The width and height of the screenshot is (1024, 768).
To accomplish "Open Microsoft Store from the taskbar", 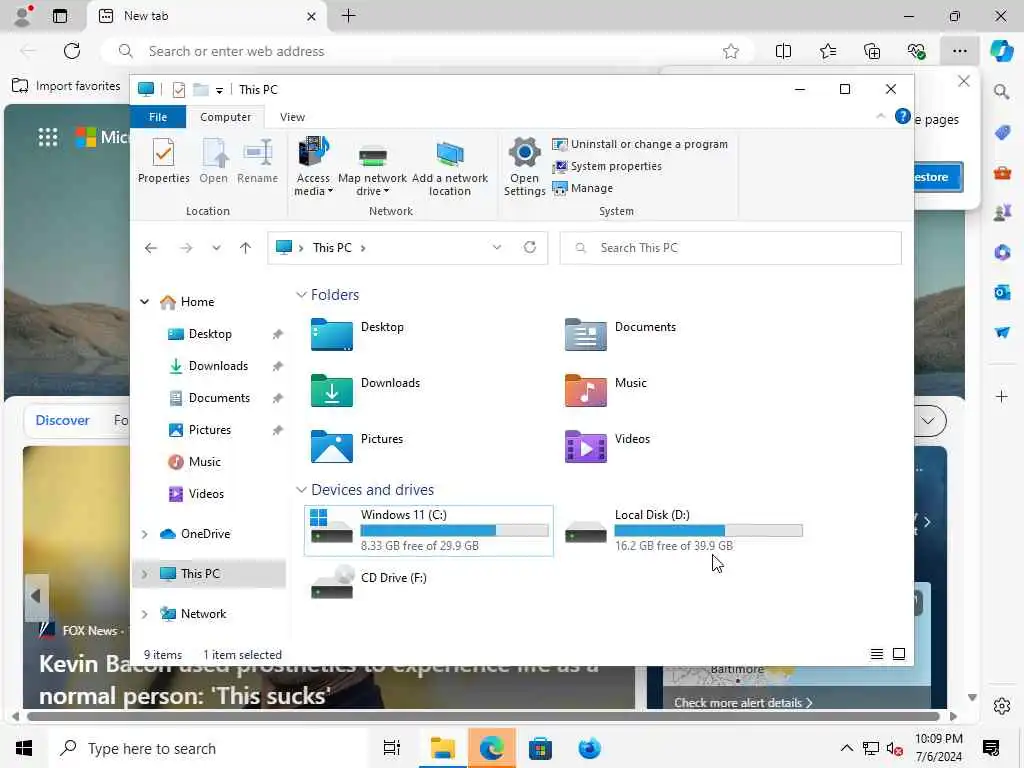I will point(540,748).
